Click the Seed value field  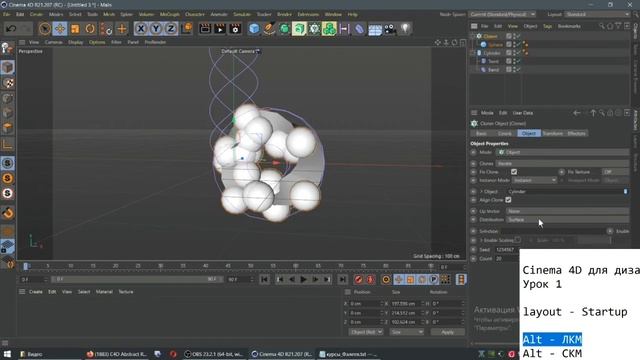[x=507, y=249]
